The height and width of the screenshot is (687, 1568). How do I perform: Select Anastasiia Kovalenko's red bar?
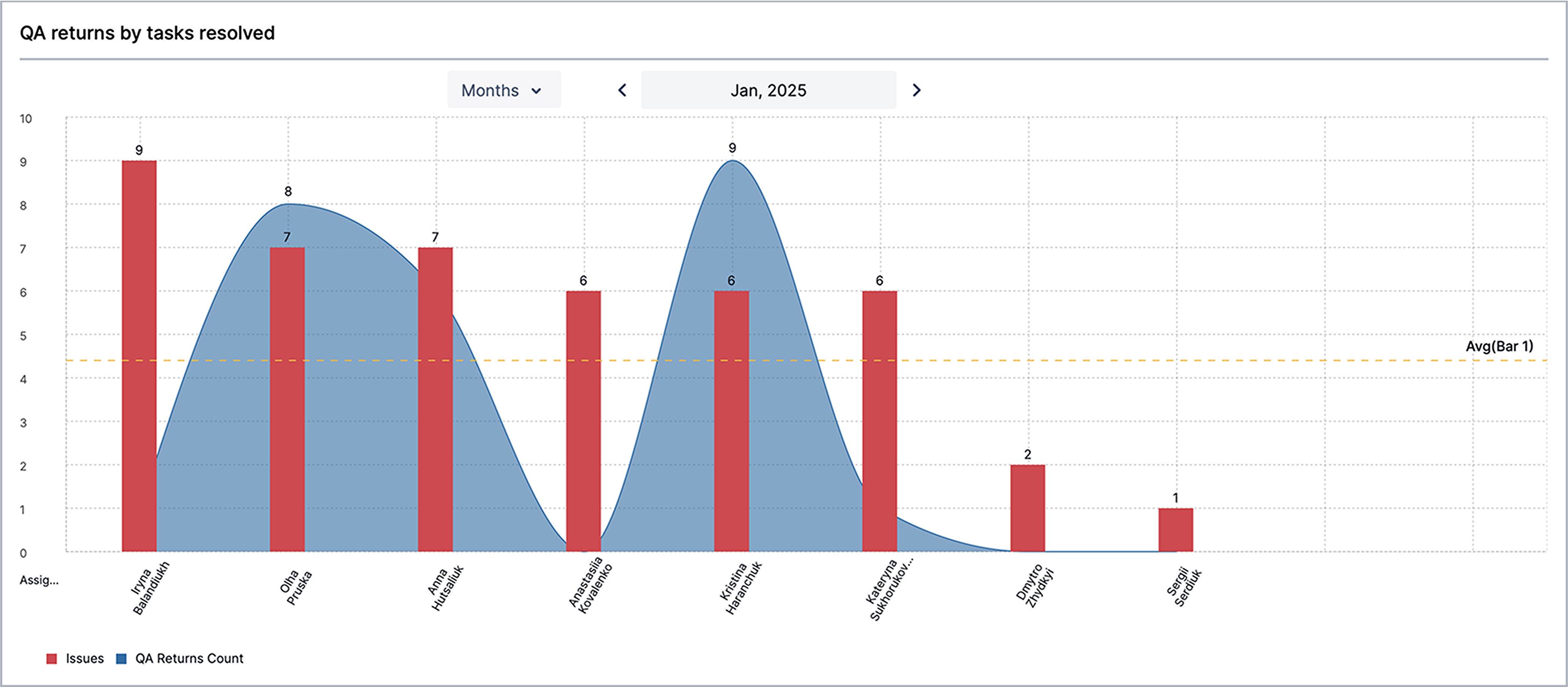(x=584, y=421)
